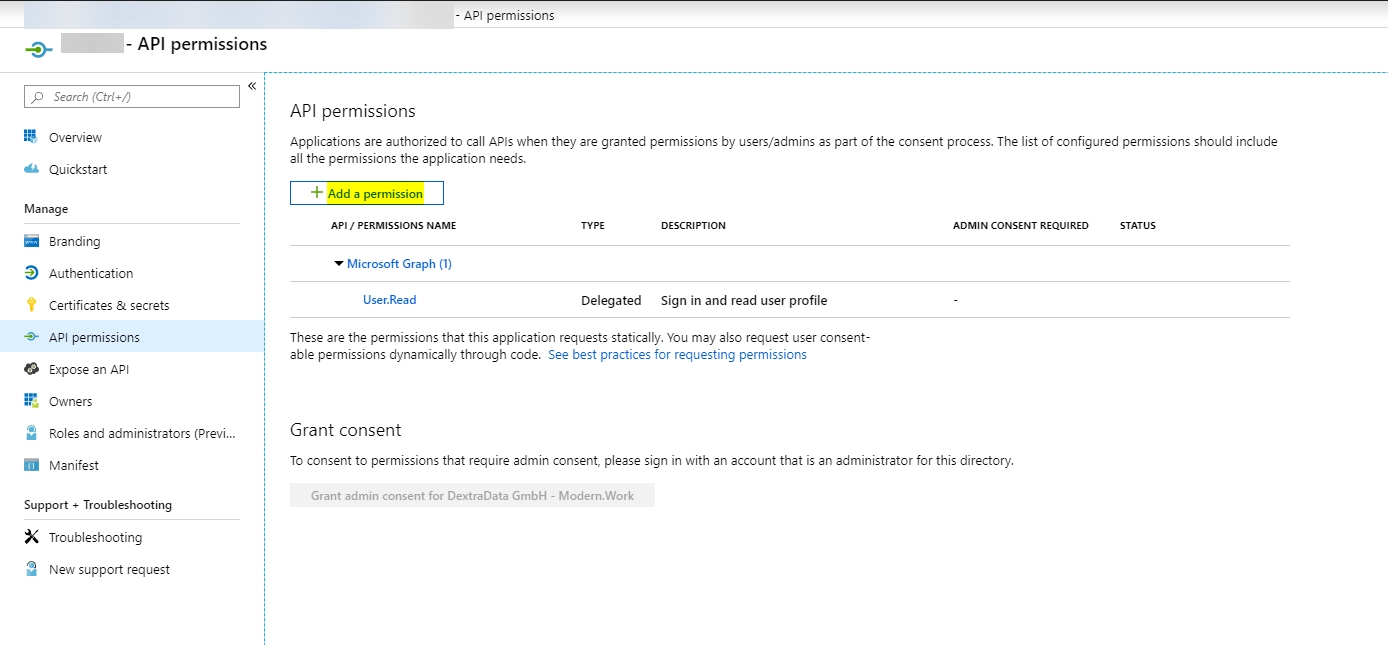Click the Authentication icon in sidebar
The width and height of the screenshot is (1388, 645).
[31, 273]
